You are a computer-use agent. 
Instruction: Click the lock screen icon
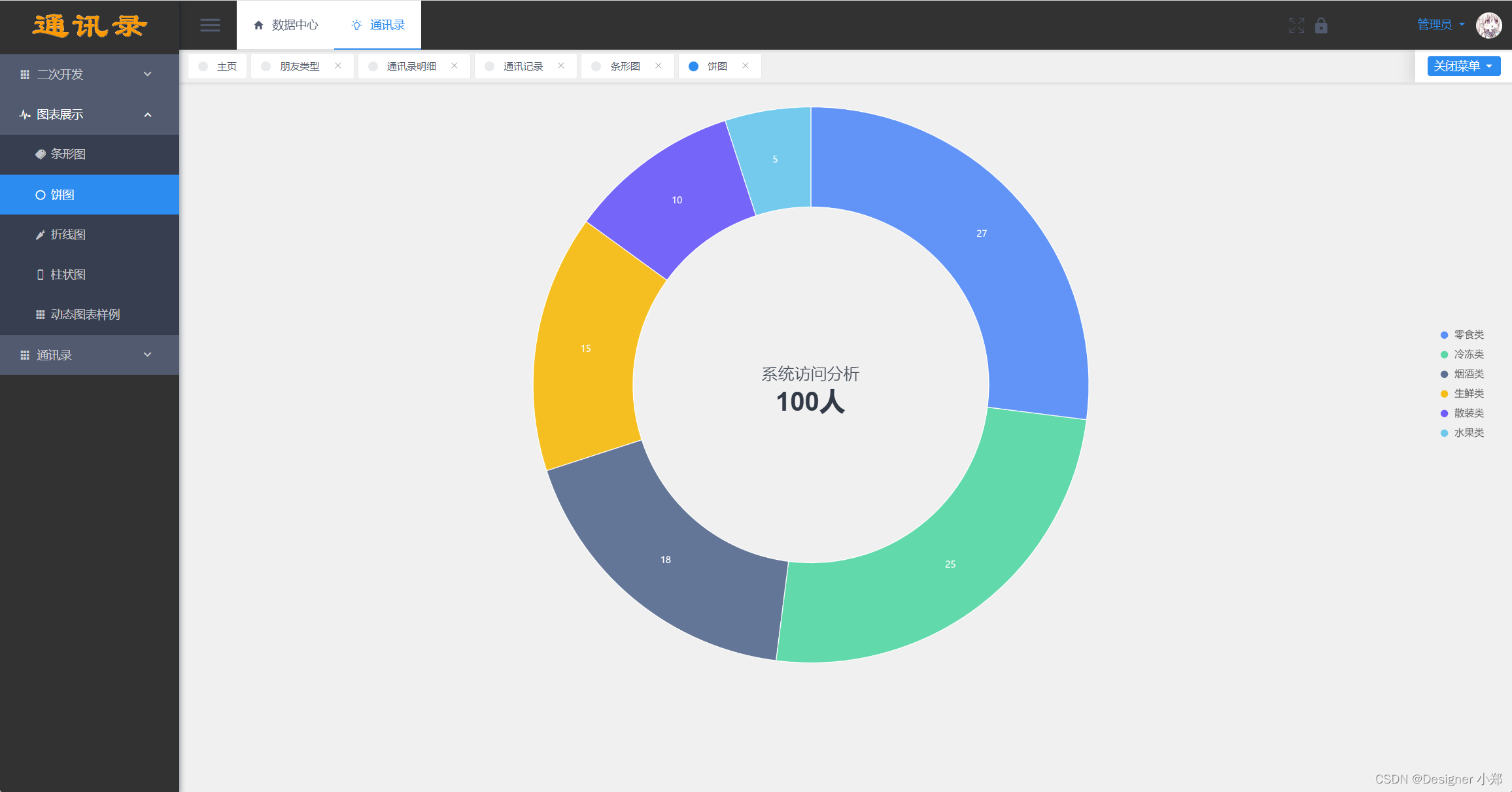point(1321,26)
